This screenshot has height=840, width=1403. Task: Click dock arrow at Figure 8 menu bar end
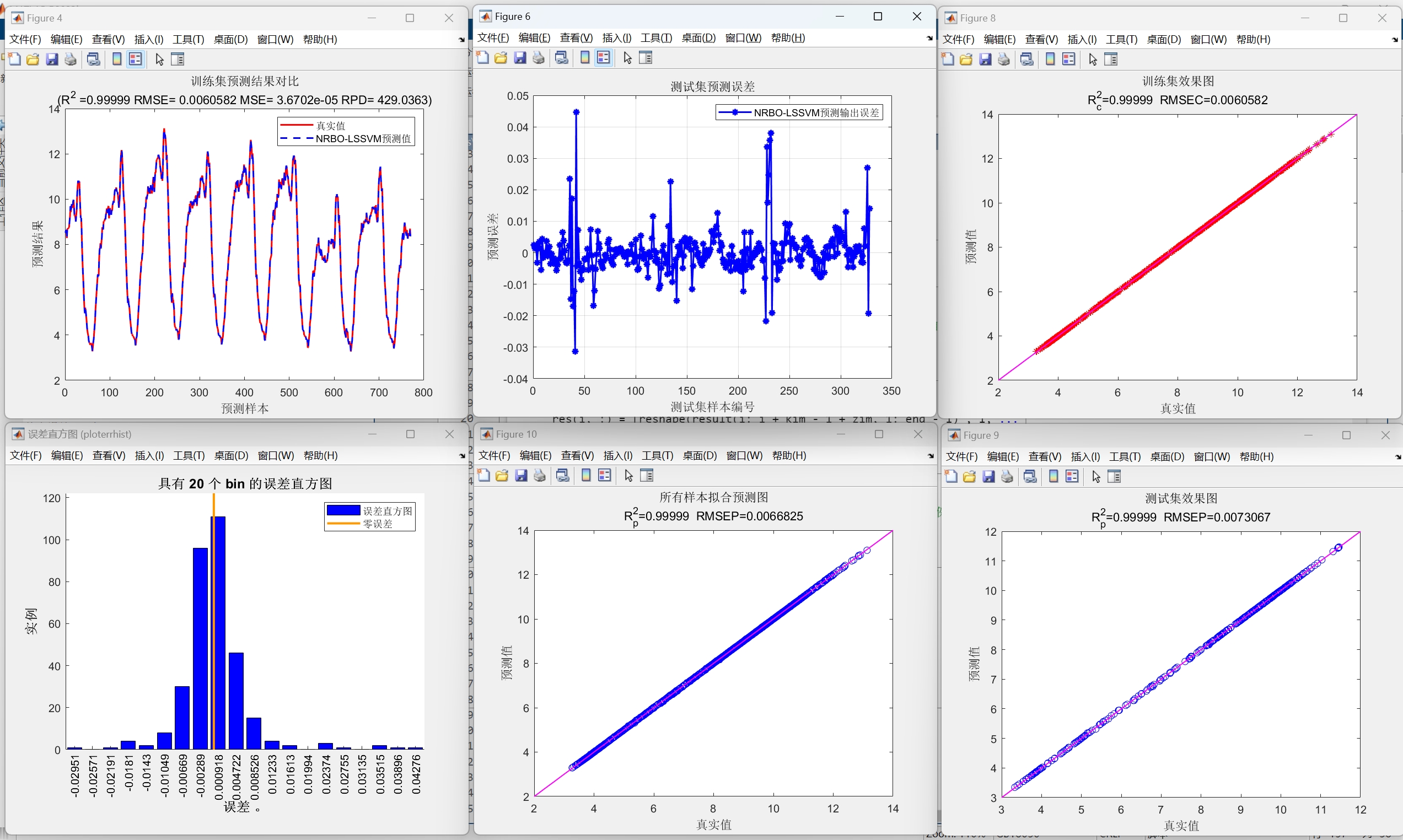[x=1395, y=40]
